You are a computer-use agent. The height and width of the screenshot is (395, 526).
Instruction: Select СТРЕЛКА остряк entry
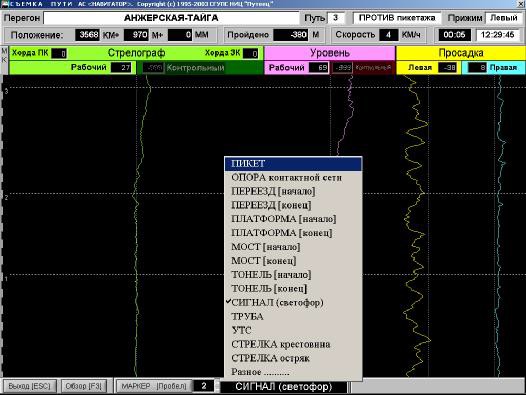tap(293, 358)
